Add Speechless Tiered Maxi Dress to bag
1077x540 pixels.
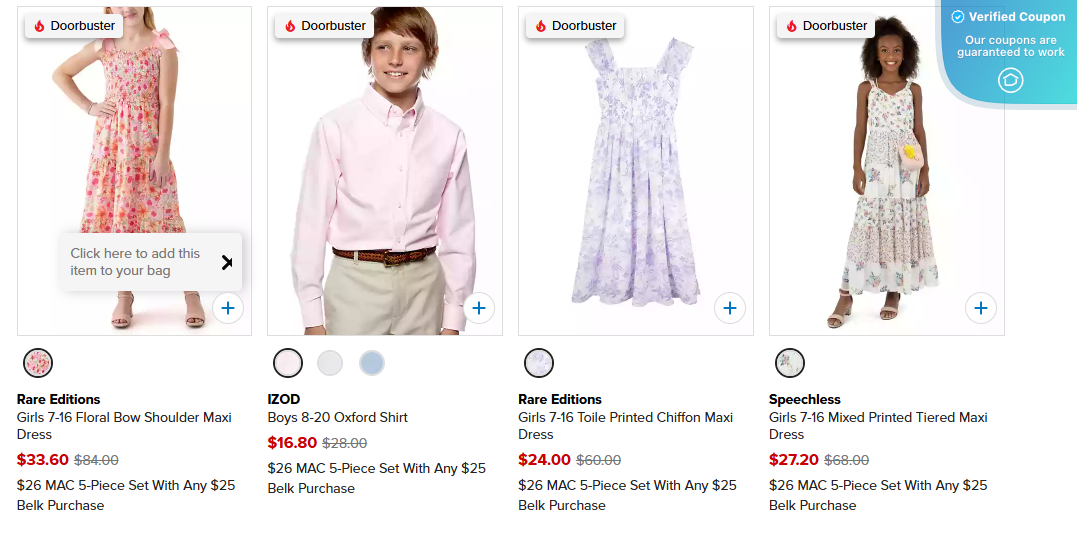[x=981, y=308]
